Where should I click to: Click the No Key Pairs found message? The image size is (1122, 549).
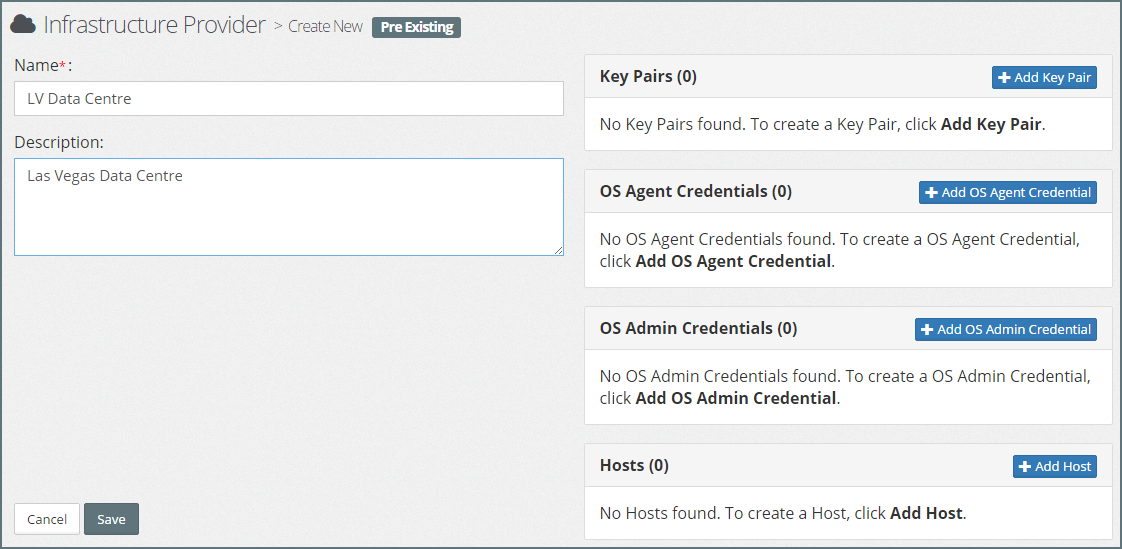822,125
